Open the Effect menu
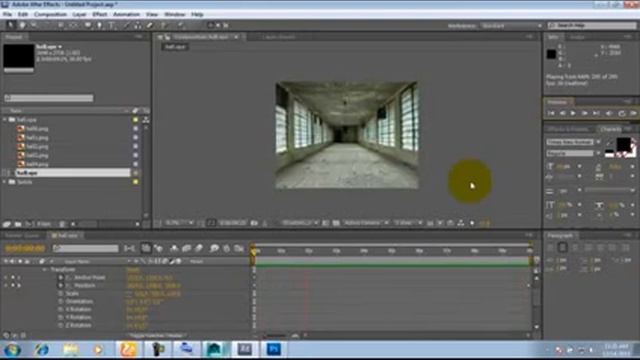640x360 pixels. tap(100, 14)
